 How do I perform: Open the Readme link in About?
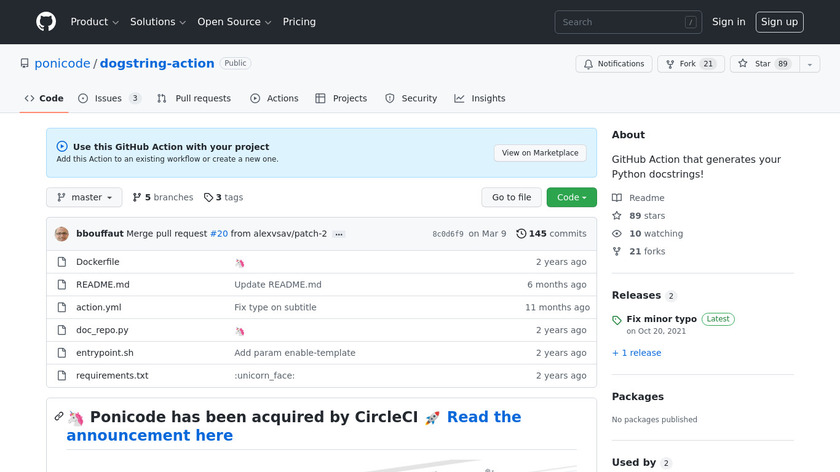click(646, 198)
